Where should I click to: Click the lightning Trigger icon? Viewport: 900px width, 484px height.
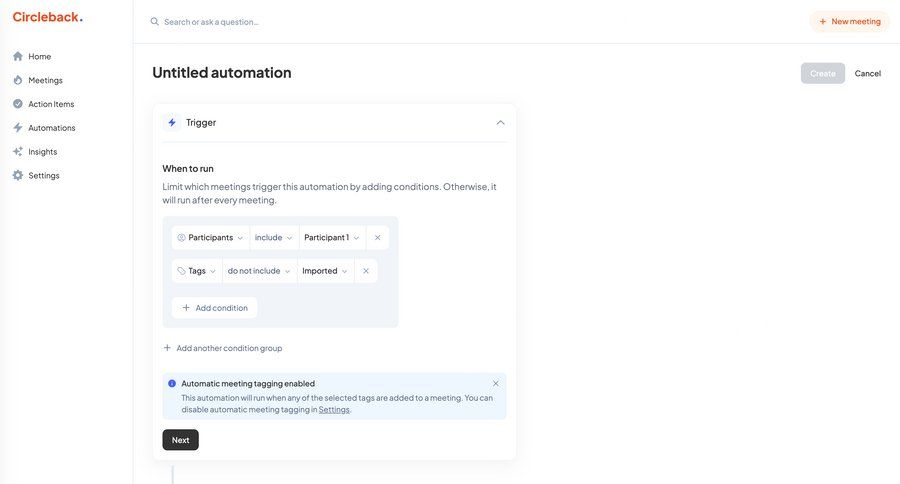click(172, 123)
